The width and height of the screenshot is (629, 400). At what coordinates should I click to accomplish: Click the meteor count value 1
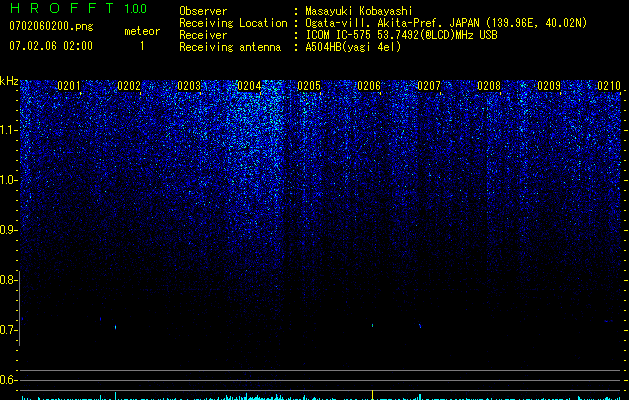tap(142, 46)
